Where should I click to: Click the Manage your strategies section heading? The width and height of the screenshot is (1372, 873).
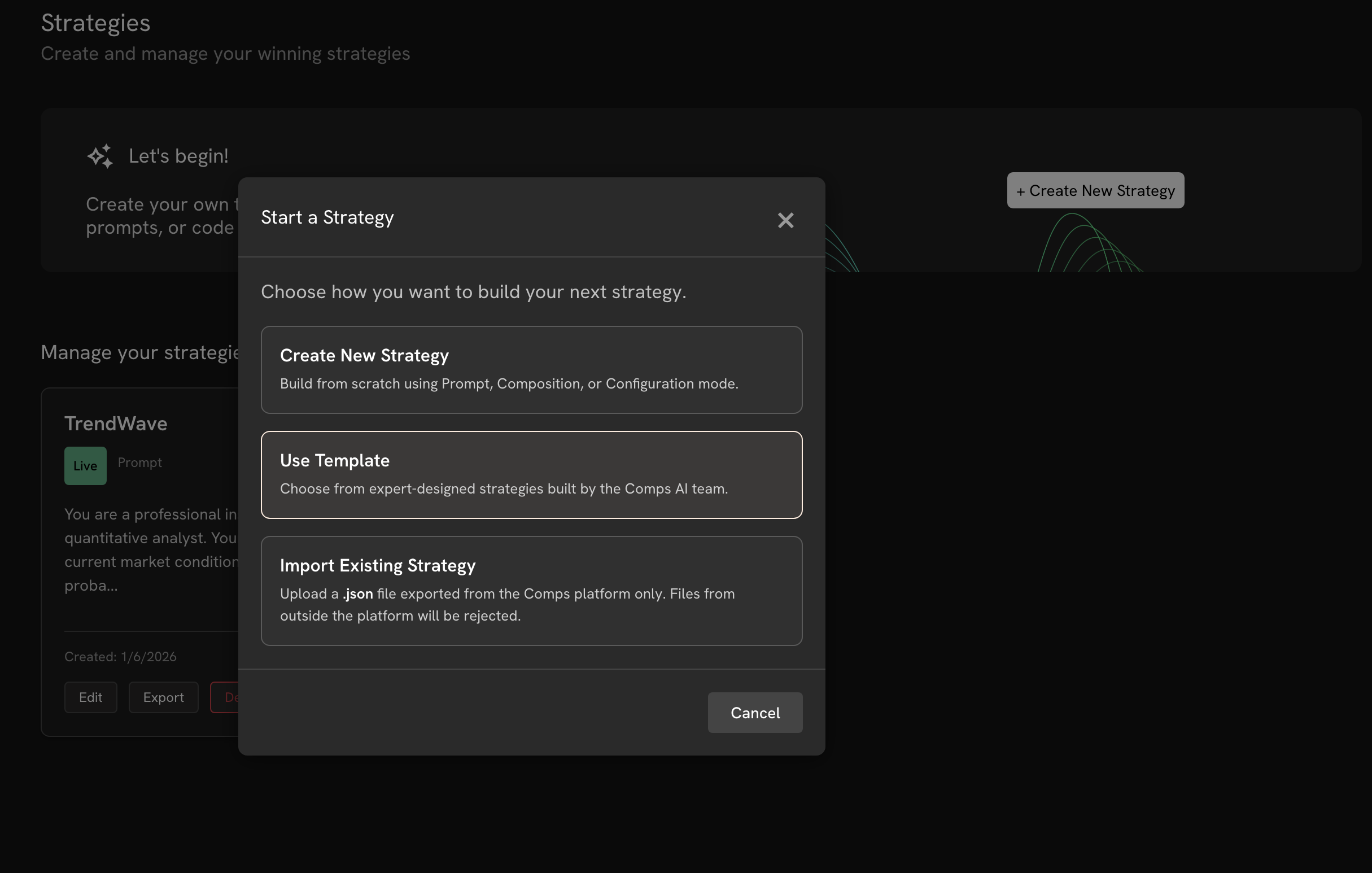click(x=140, y=352)
